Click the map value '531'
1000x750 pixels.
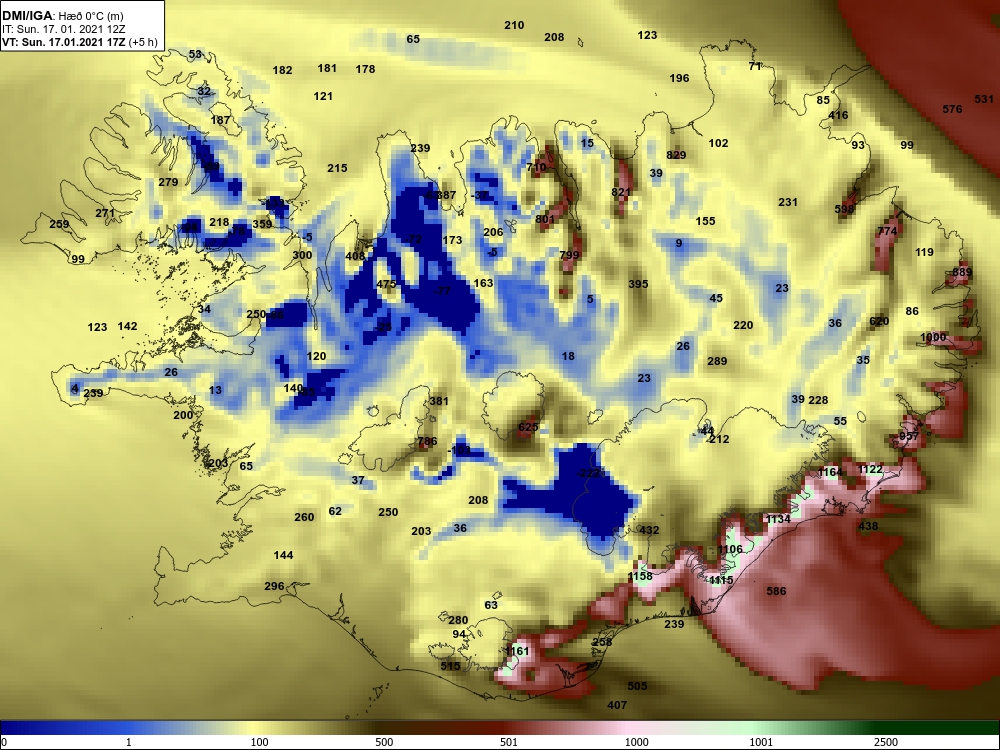click(x=984, y=99)
